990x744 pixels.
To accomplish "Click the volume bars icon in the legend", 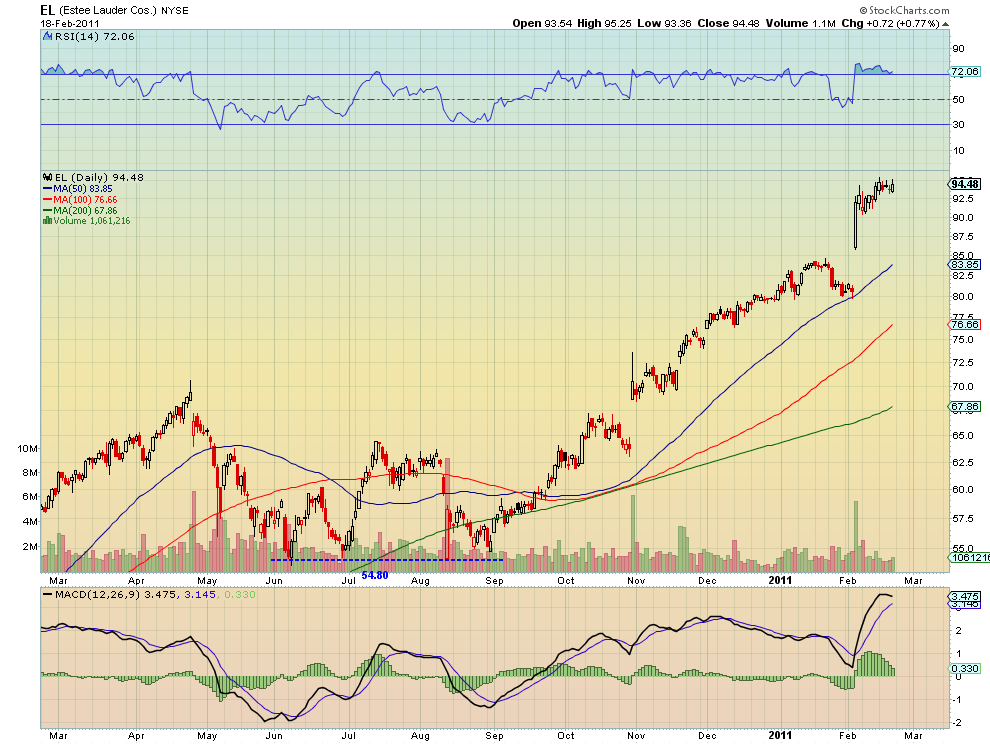I will (47, 220).
